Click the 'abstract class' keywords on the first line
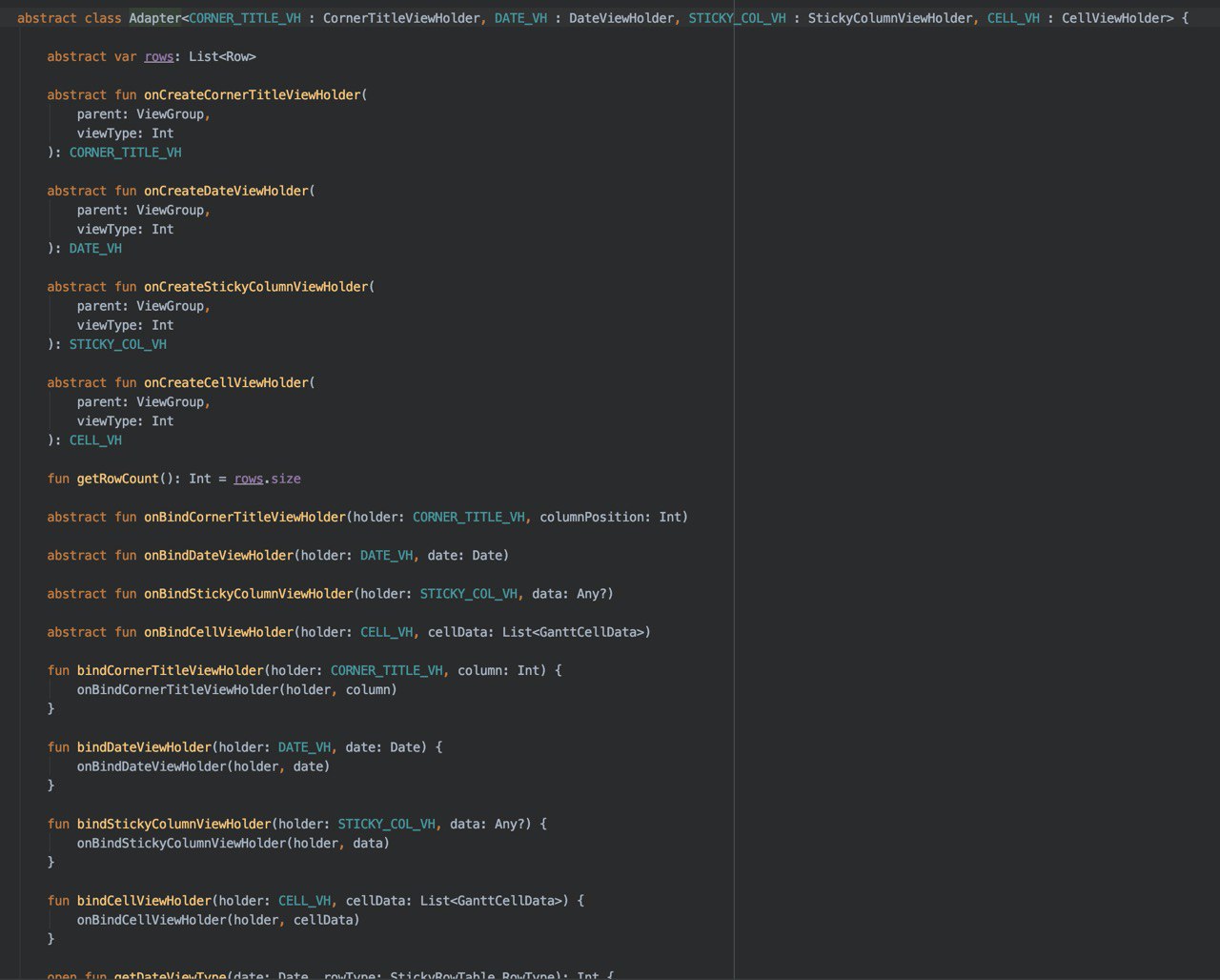 click(x=70, y=18)
